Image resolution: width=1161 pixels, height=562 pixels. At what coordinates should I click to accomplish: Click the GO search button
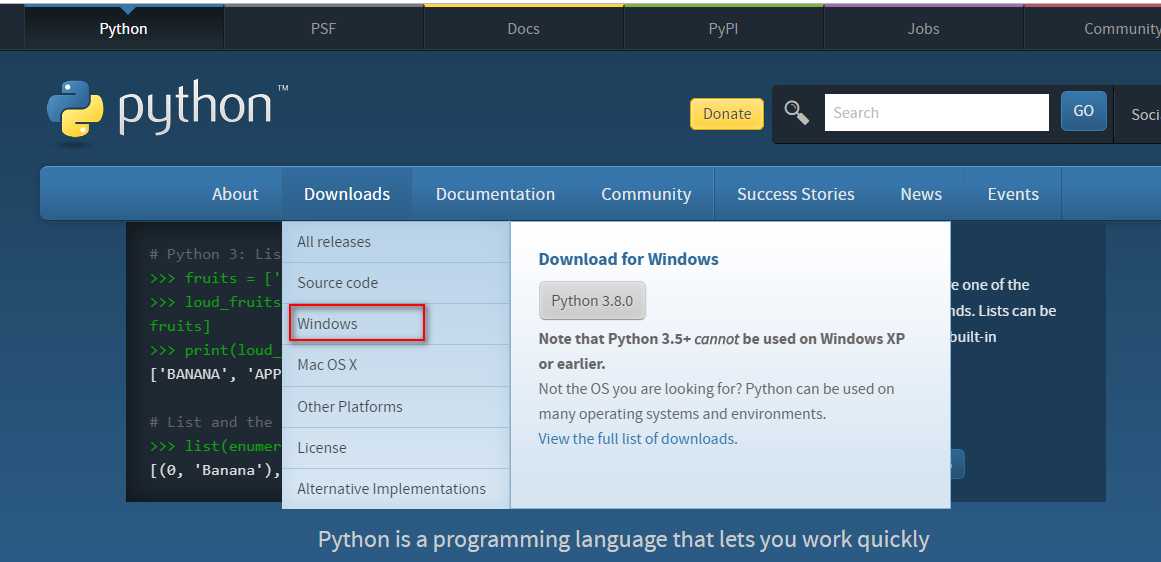1083,111
